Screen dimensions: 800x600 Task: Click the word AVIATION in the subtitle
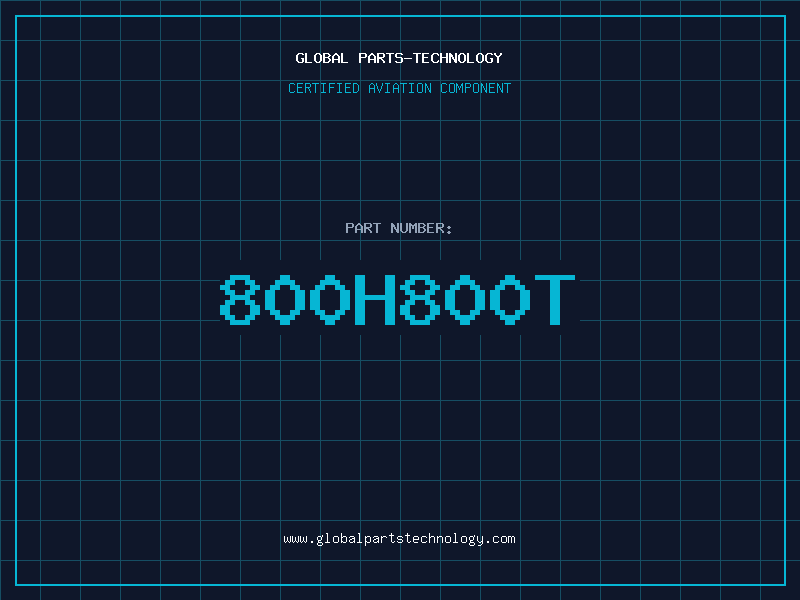398,88
